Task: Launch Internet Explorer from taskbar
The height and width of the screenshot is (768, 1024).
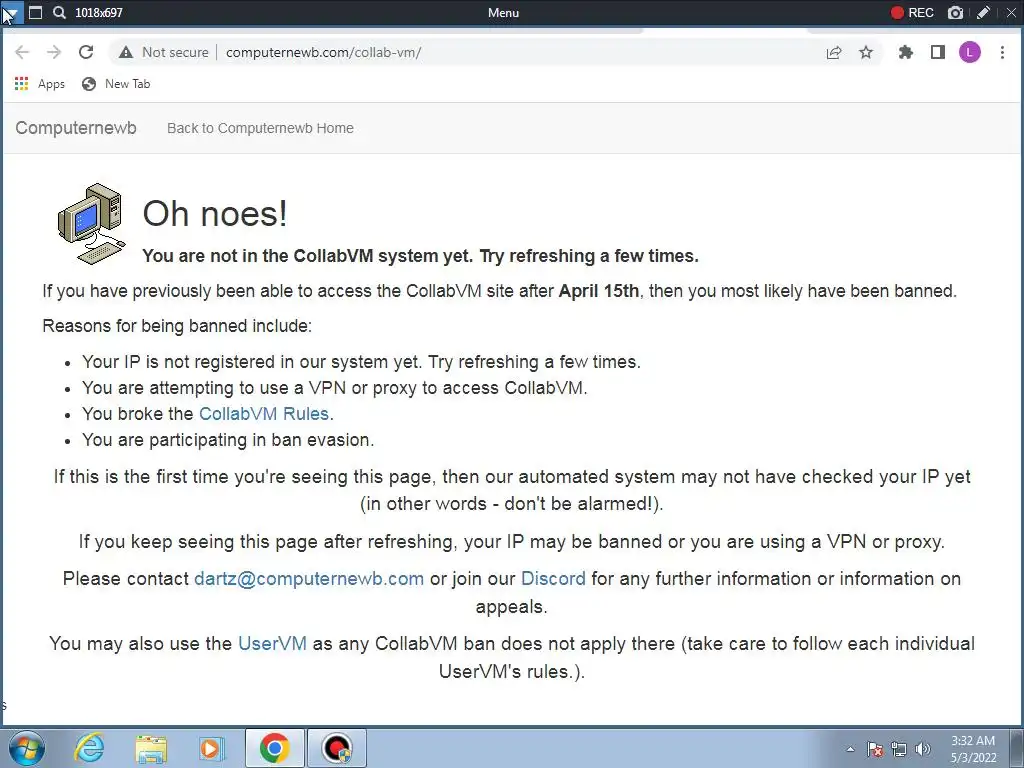Action: click(89, 748)
